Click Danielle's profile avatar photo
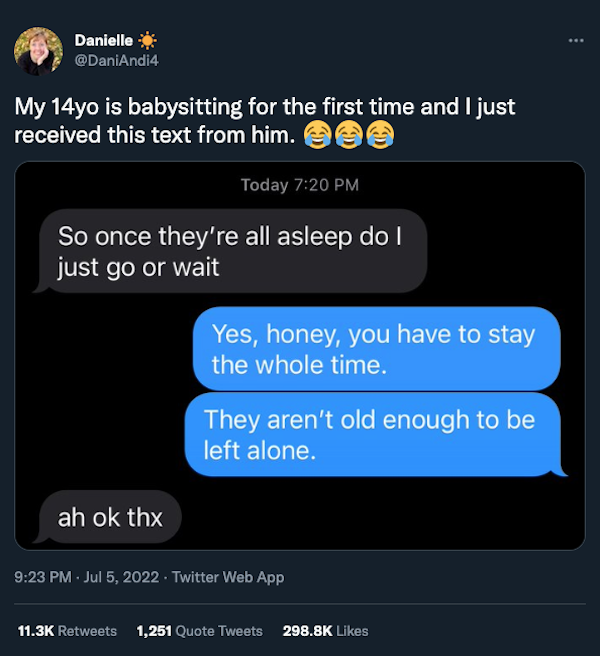Image resolution: width=600 pixels, height=656 pixels. (39, 52)
